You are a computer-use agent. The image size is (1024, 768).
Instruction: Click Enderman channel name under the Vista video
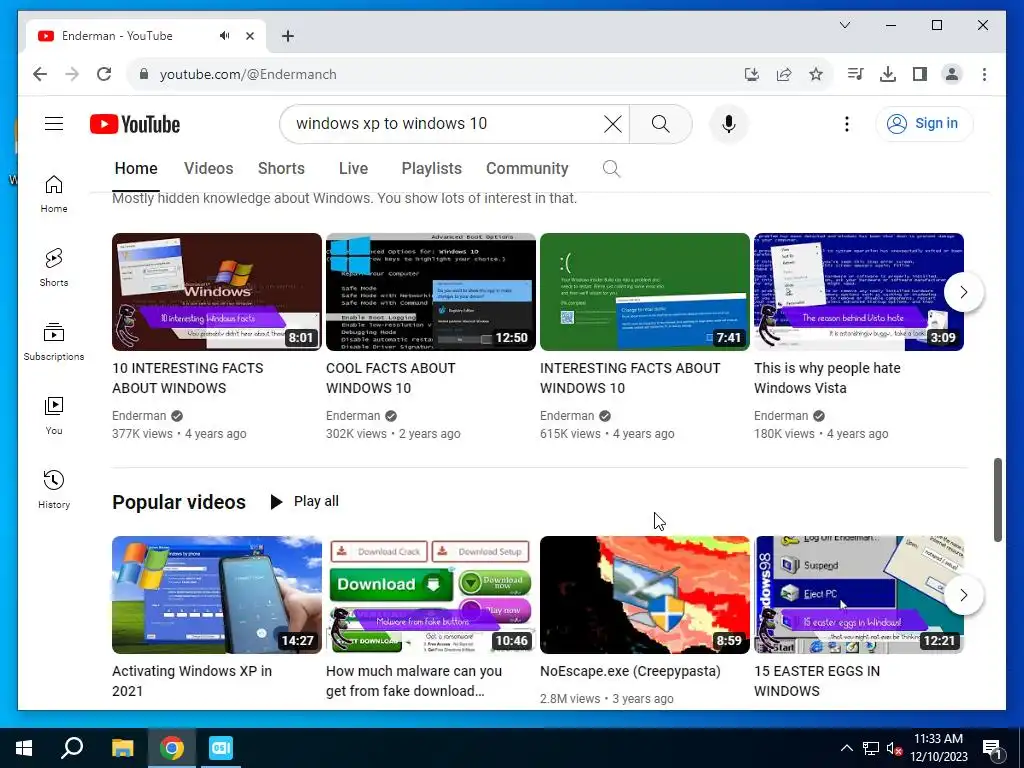(780, 416)
